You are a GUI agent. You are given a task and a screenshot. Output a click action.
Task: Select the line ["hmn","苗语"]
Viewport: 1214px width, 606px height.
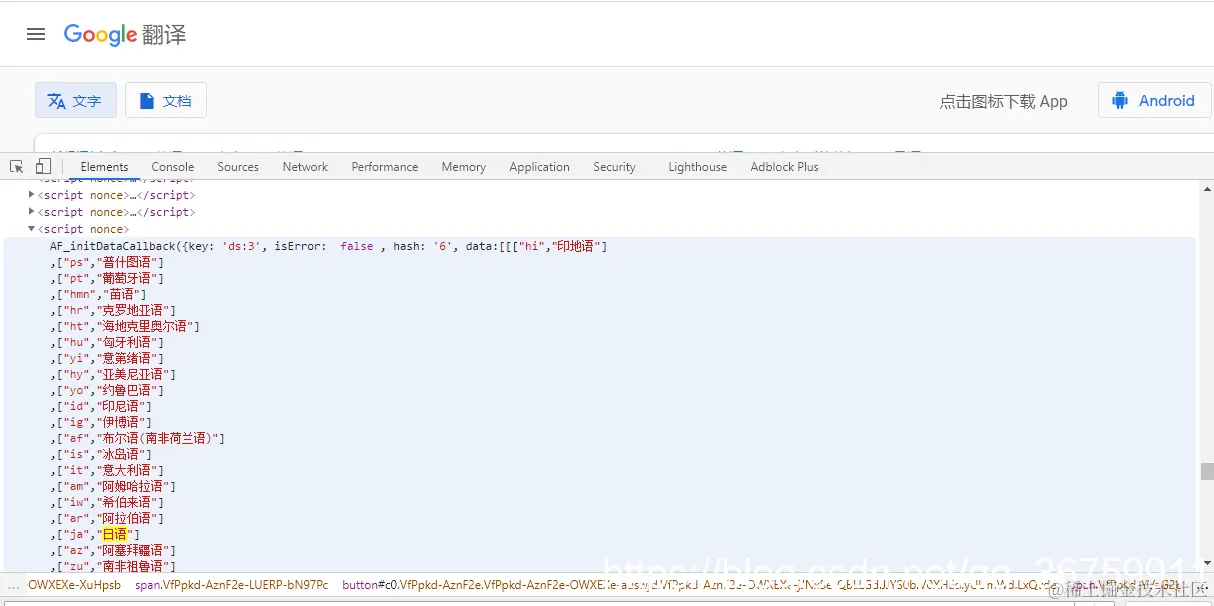pos(98,294)
